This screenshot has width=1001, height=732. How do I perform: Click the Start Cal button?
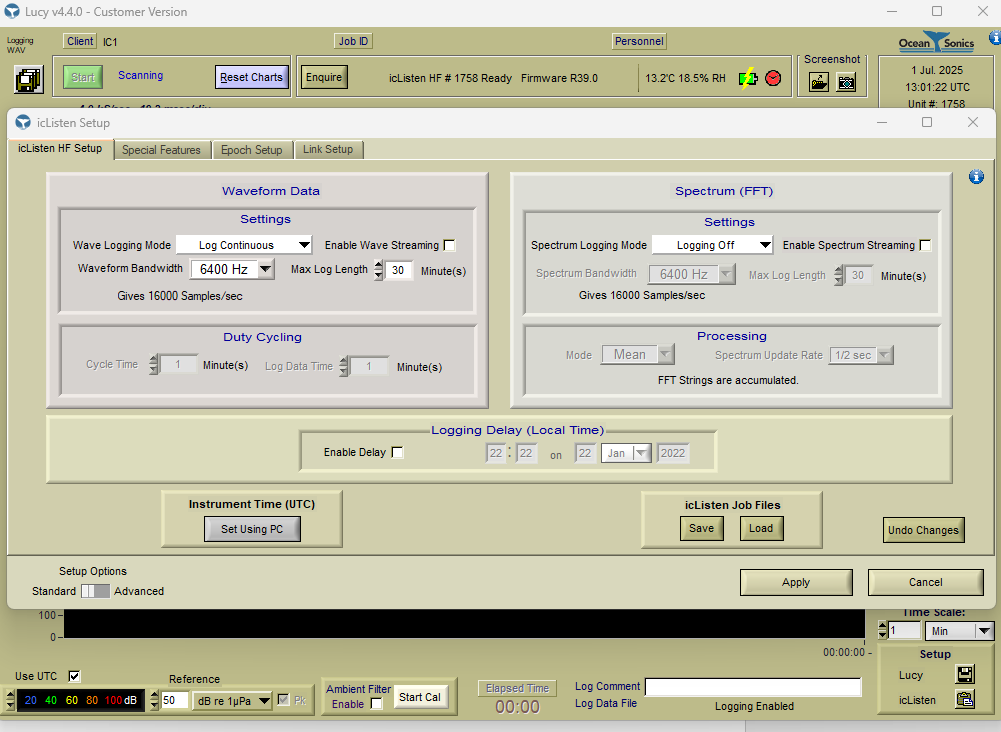(420, 697)
